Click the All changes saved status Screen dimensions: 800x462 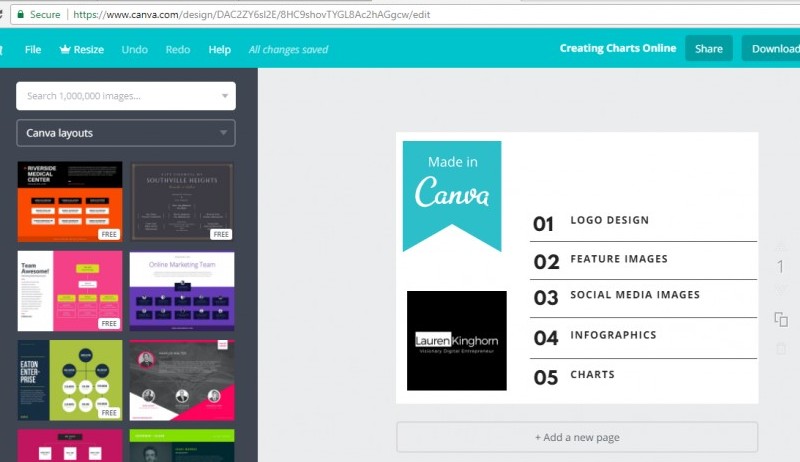[x=288, y=49]
